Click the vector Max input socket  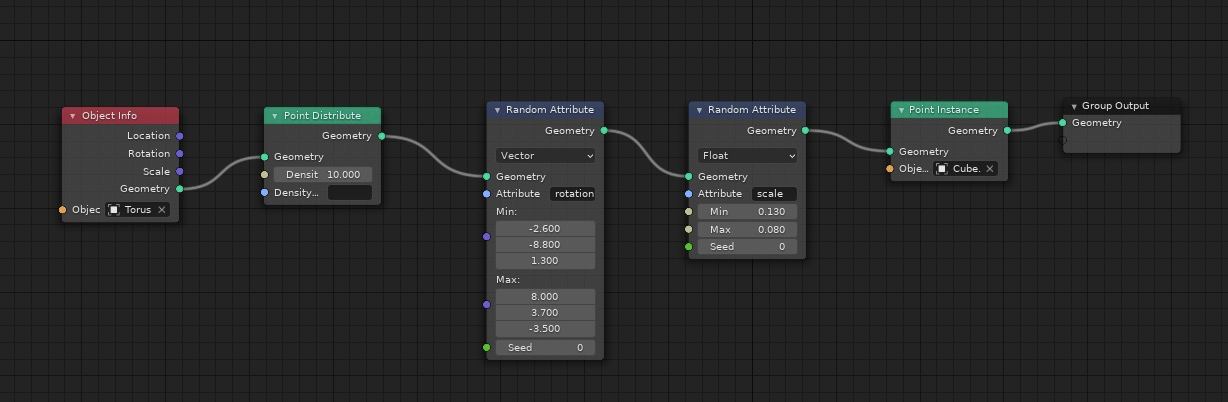pos(487,304)
